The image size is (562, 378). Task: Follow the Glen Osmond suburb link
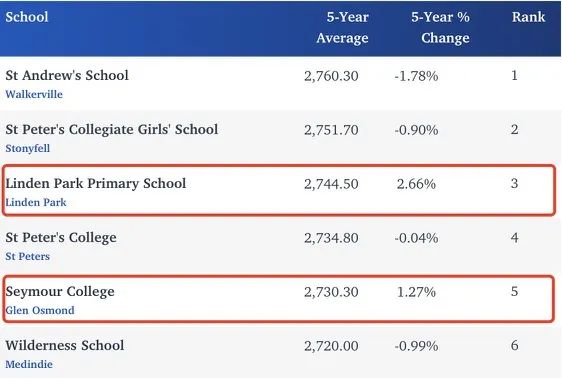(x=40, y=310)
